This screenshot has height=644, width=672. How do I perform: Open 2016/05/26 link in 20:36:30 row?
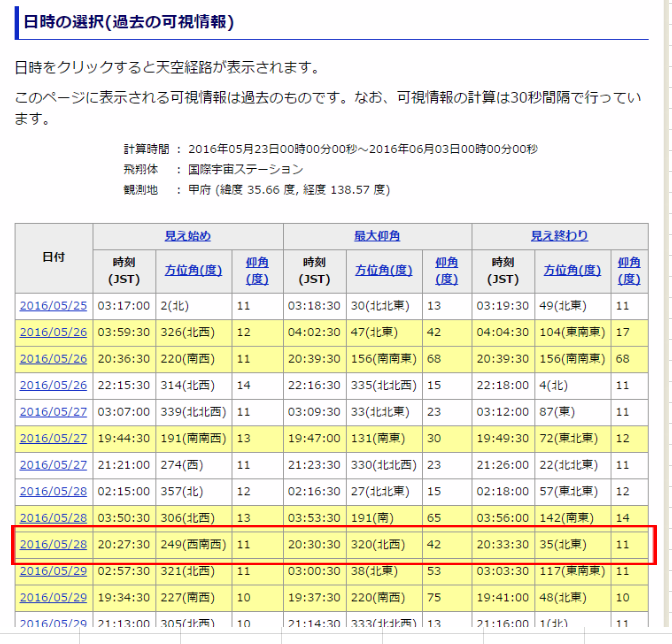click(53, 359)
